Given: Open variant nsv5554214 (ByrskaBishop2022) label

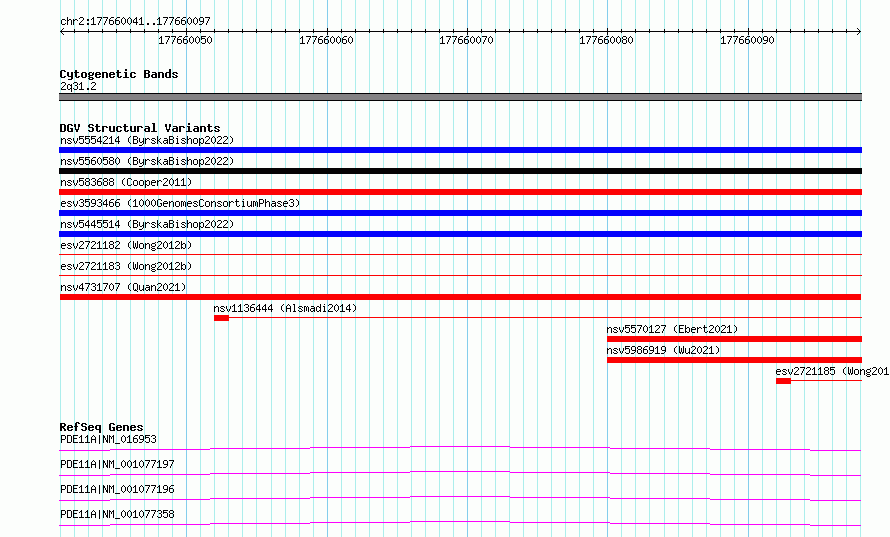Looking at the screenshot, I should (146, 140).
